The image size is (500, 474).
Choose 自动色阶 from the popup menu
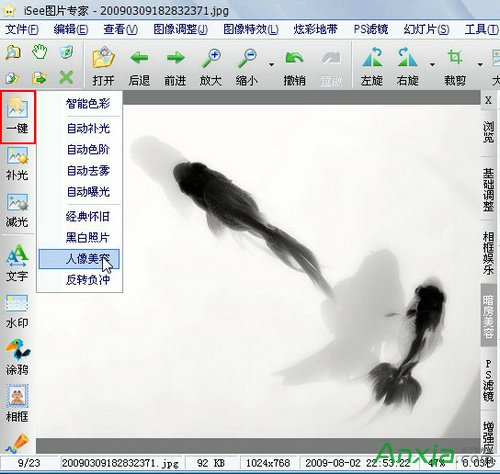pyautogui.click(x=79, y=149)
